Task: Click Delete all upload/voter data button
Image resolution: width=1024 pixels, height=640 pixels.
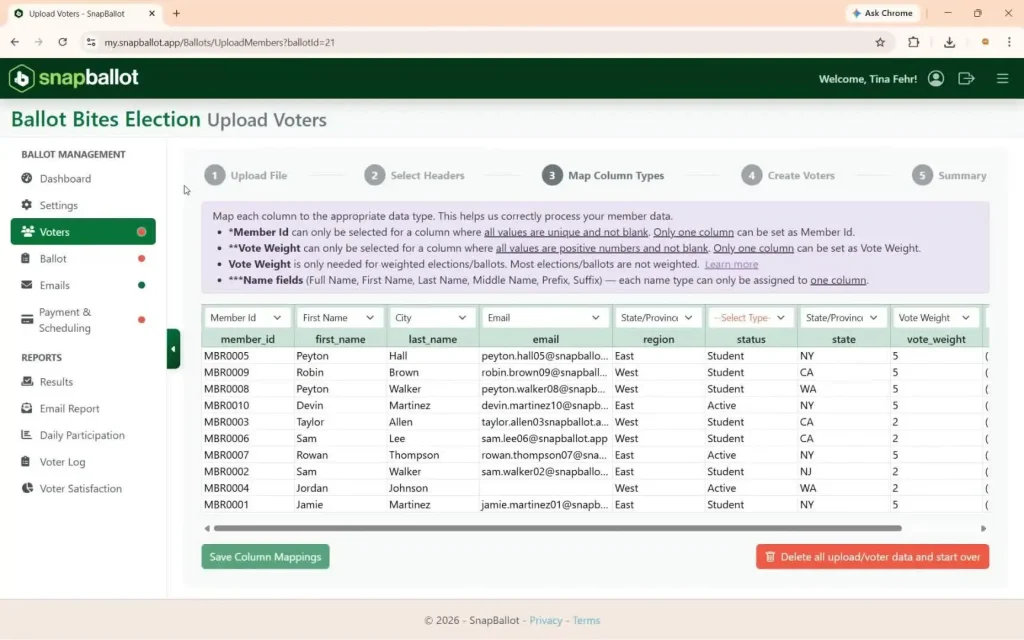Action: (872, 557)
